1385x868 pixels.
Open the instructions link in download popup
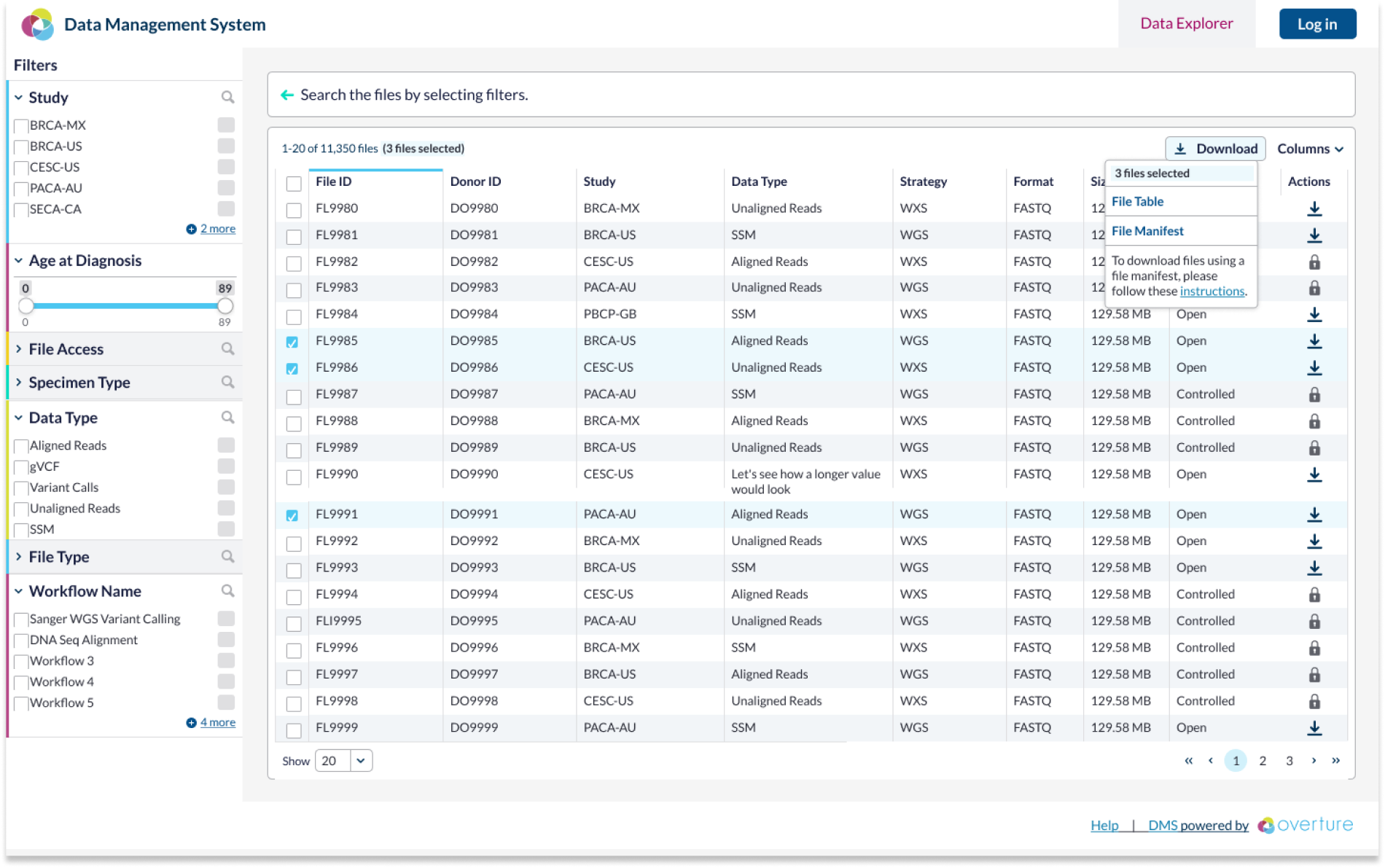(1212, 291)
